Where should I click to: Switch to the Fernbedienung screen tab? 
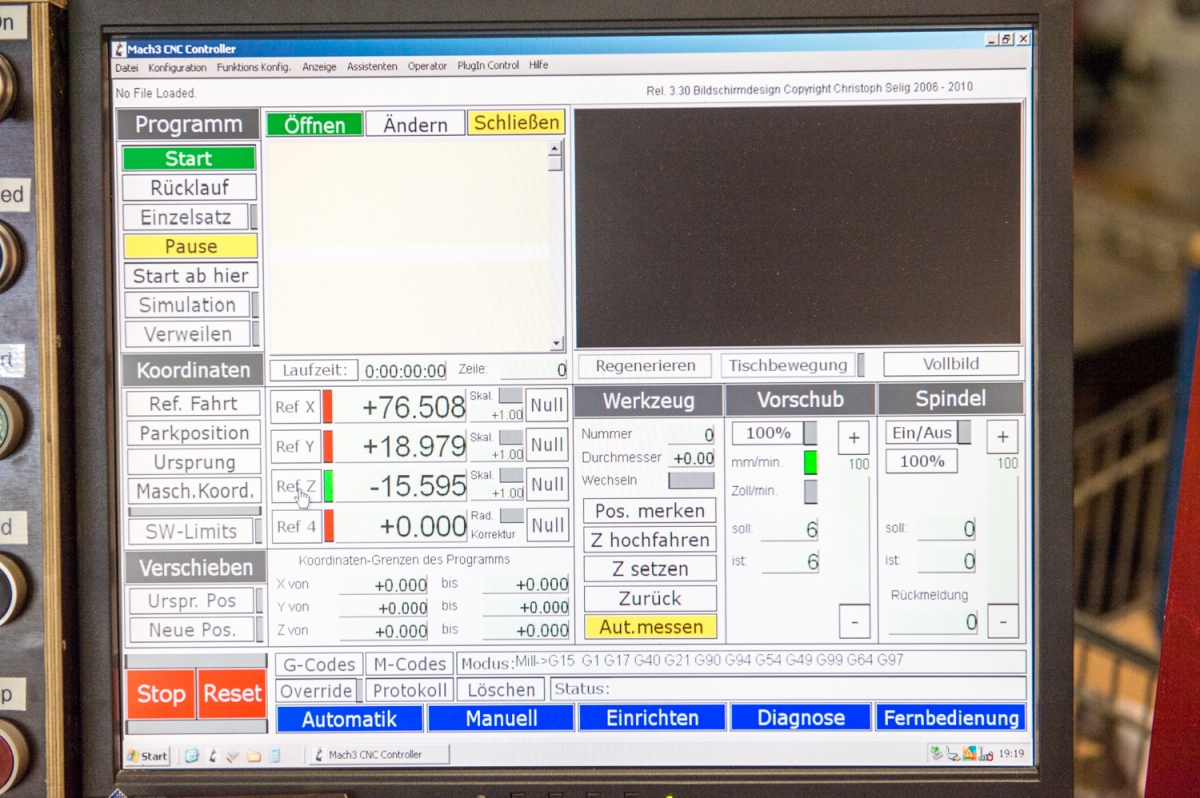coord(950,717)
